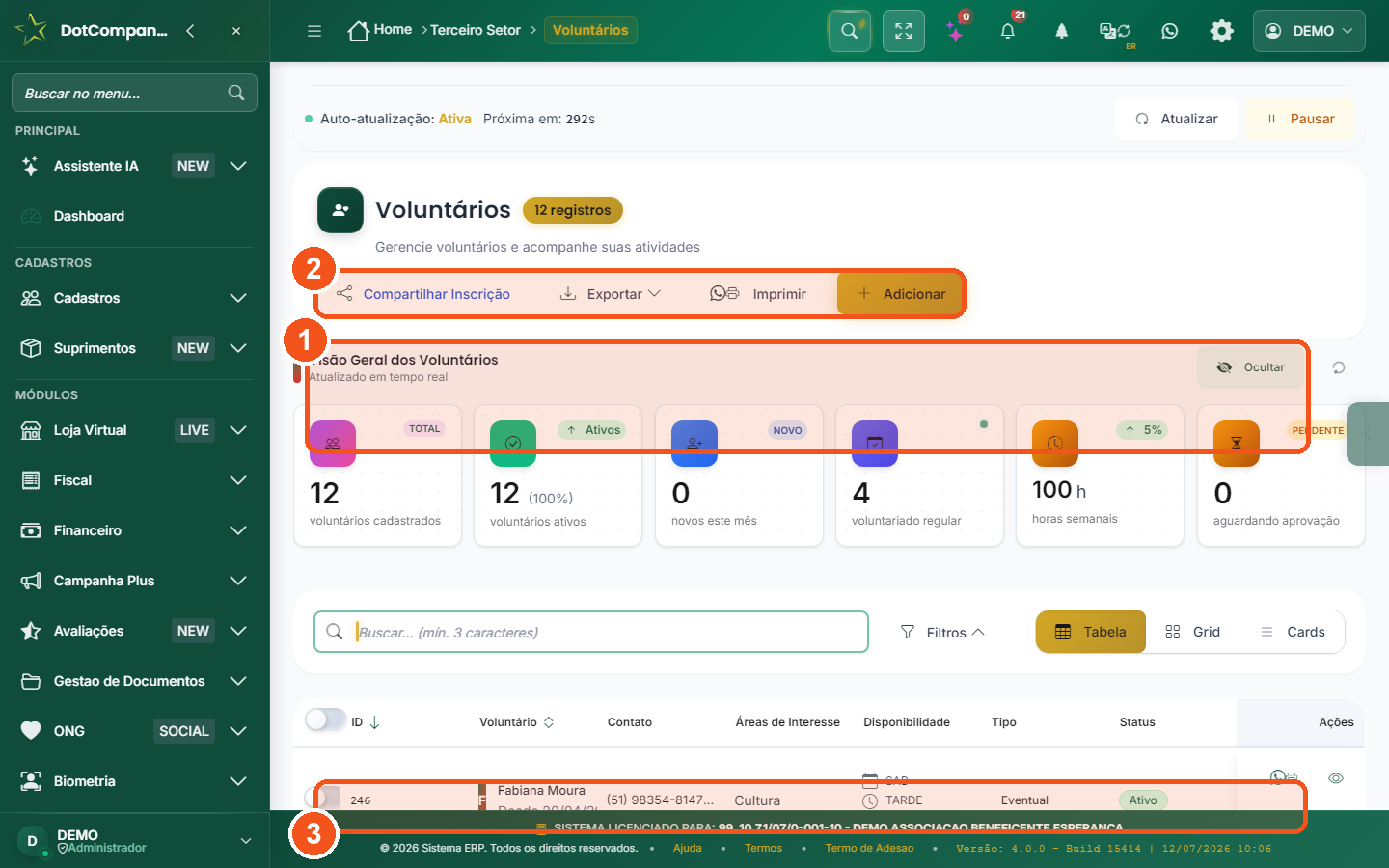Toggle fullscreen with the expand-arrows icon
The width and height of the screenshot is (1389, 868).
coord(904,31)
